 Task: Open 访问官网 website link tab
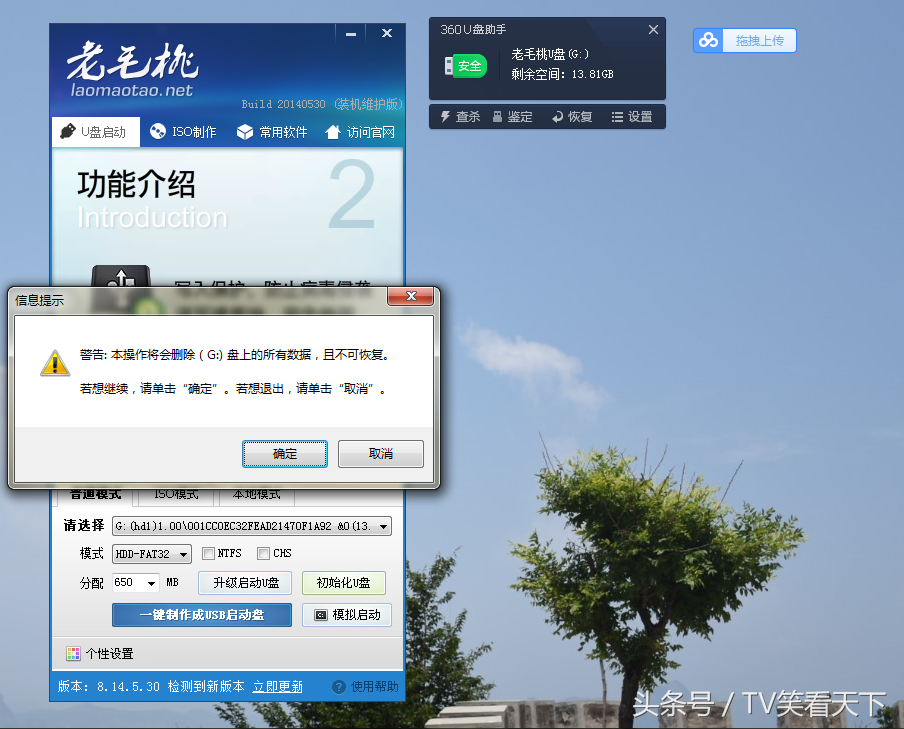[x=360, y=132]
